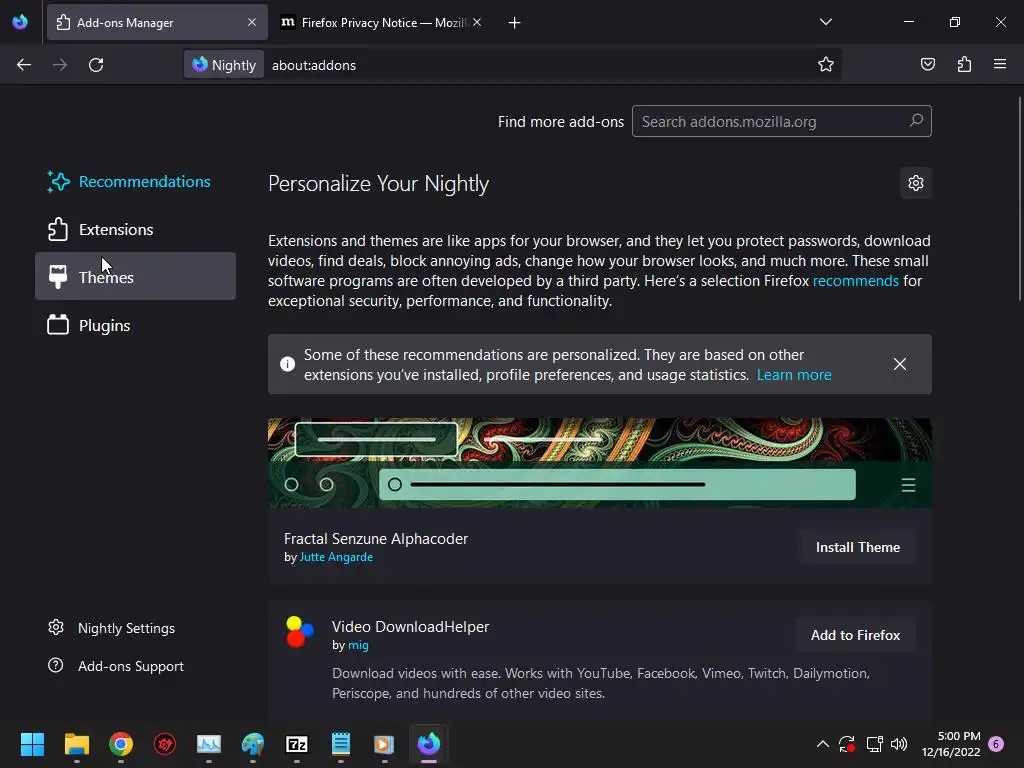The height and width of the screenshot is (768, 1024).
Task: Open the Plugins category
Action: click(135, 325)
